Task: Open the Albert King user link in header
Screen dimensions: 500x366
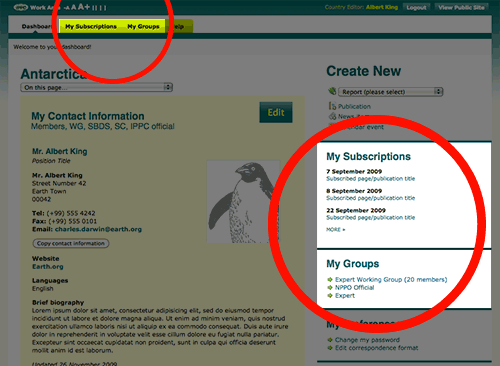Action: pos(382,7)
